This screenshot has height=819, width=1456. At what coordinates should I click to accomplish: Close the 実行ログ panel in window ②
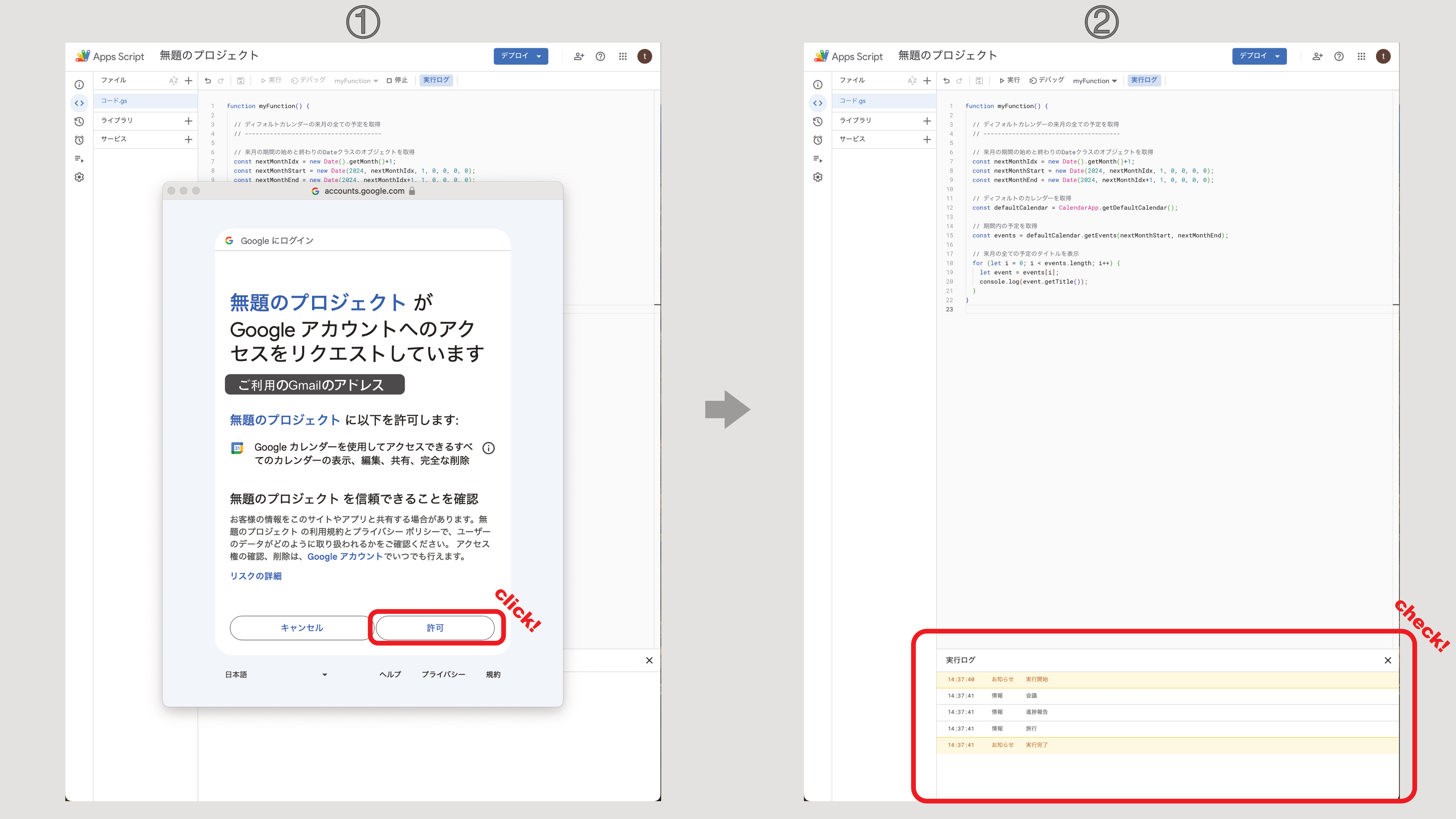pos(1388,660)
